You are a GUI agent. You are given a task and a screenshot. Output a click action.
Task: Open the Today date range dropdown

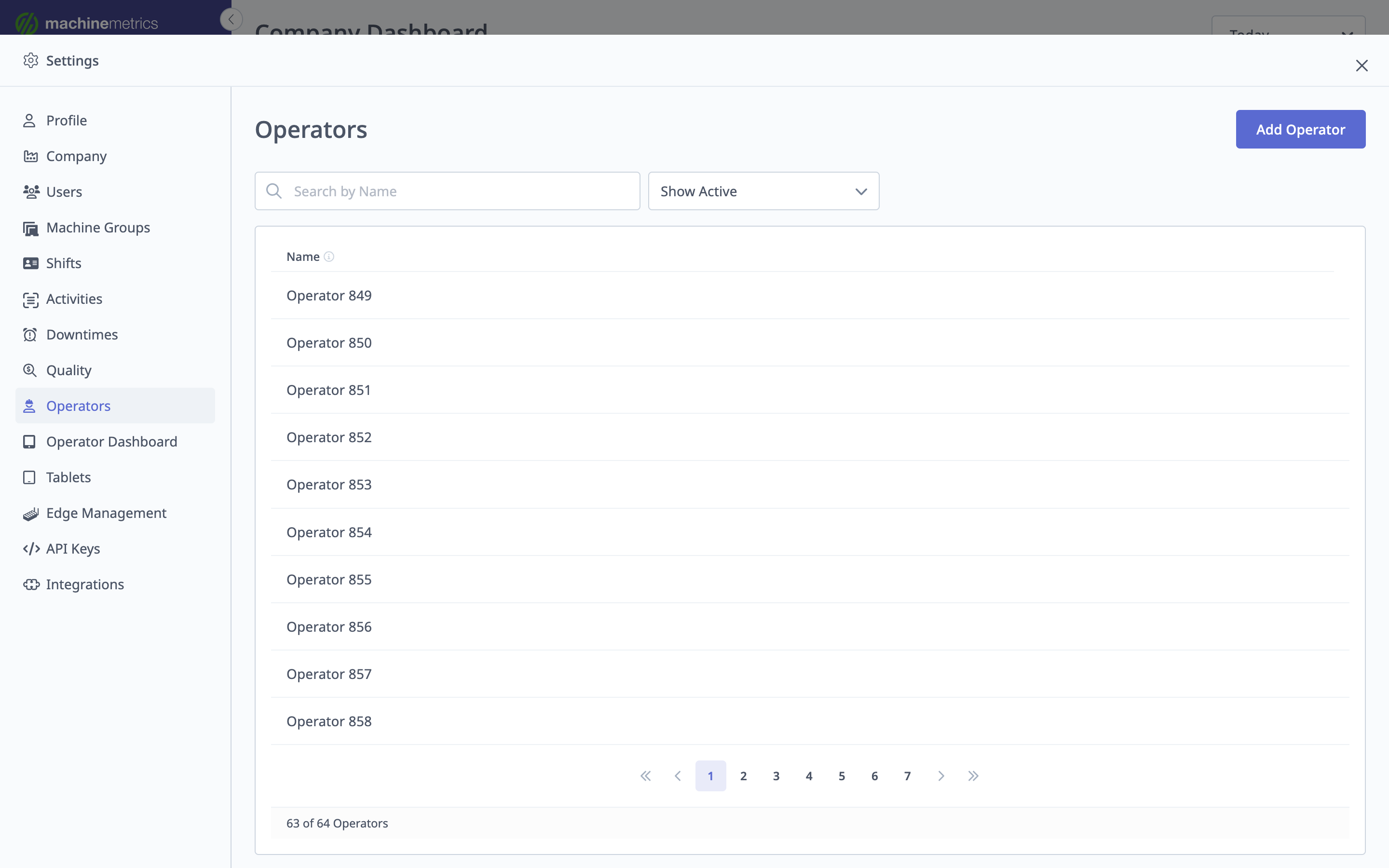click(x=1289, y=25)
